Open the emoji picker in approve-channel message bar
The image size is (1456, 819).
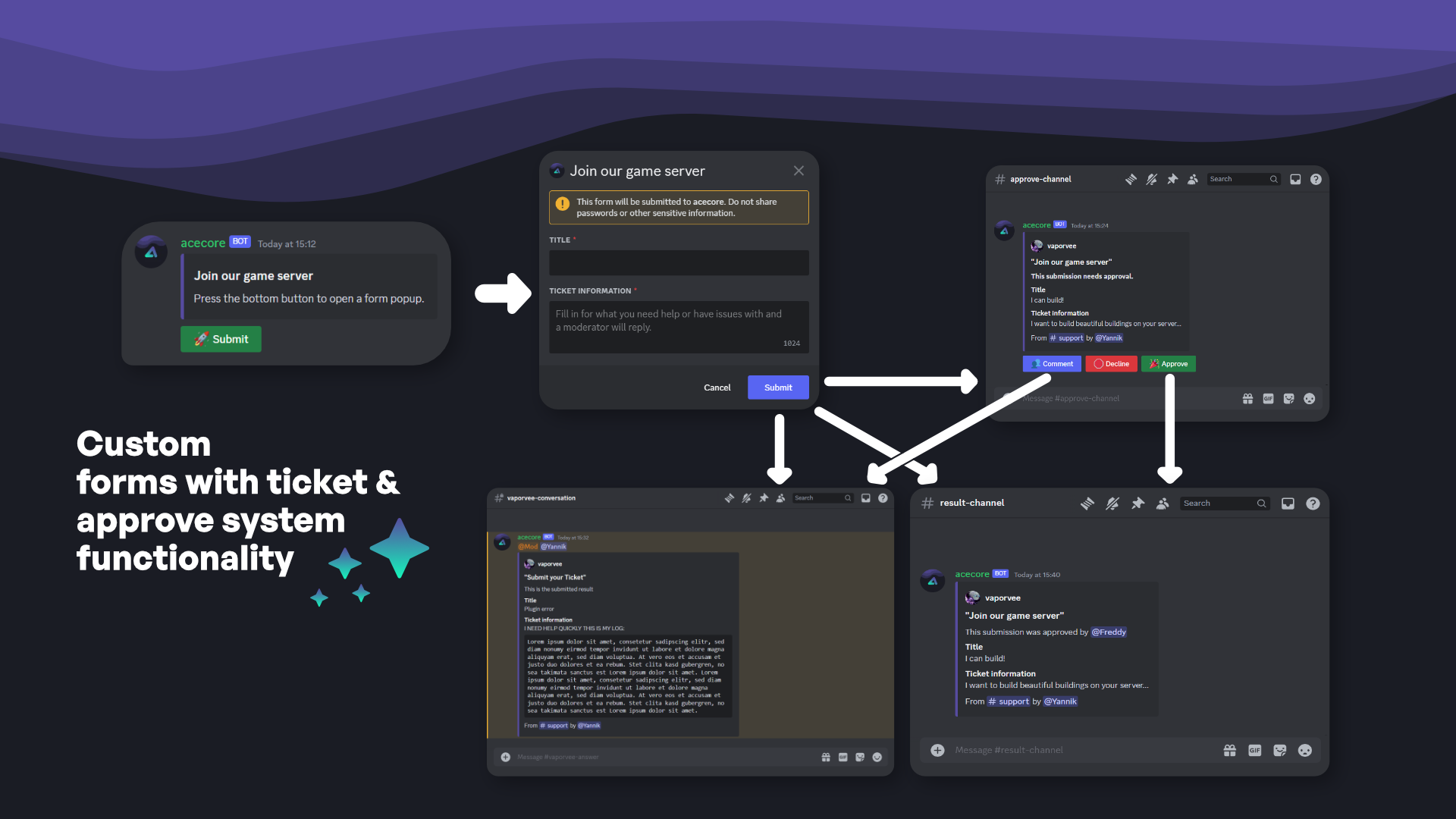[x=1309, y=398]
